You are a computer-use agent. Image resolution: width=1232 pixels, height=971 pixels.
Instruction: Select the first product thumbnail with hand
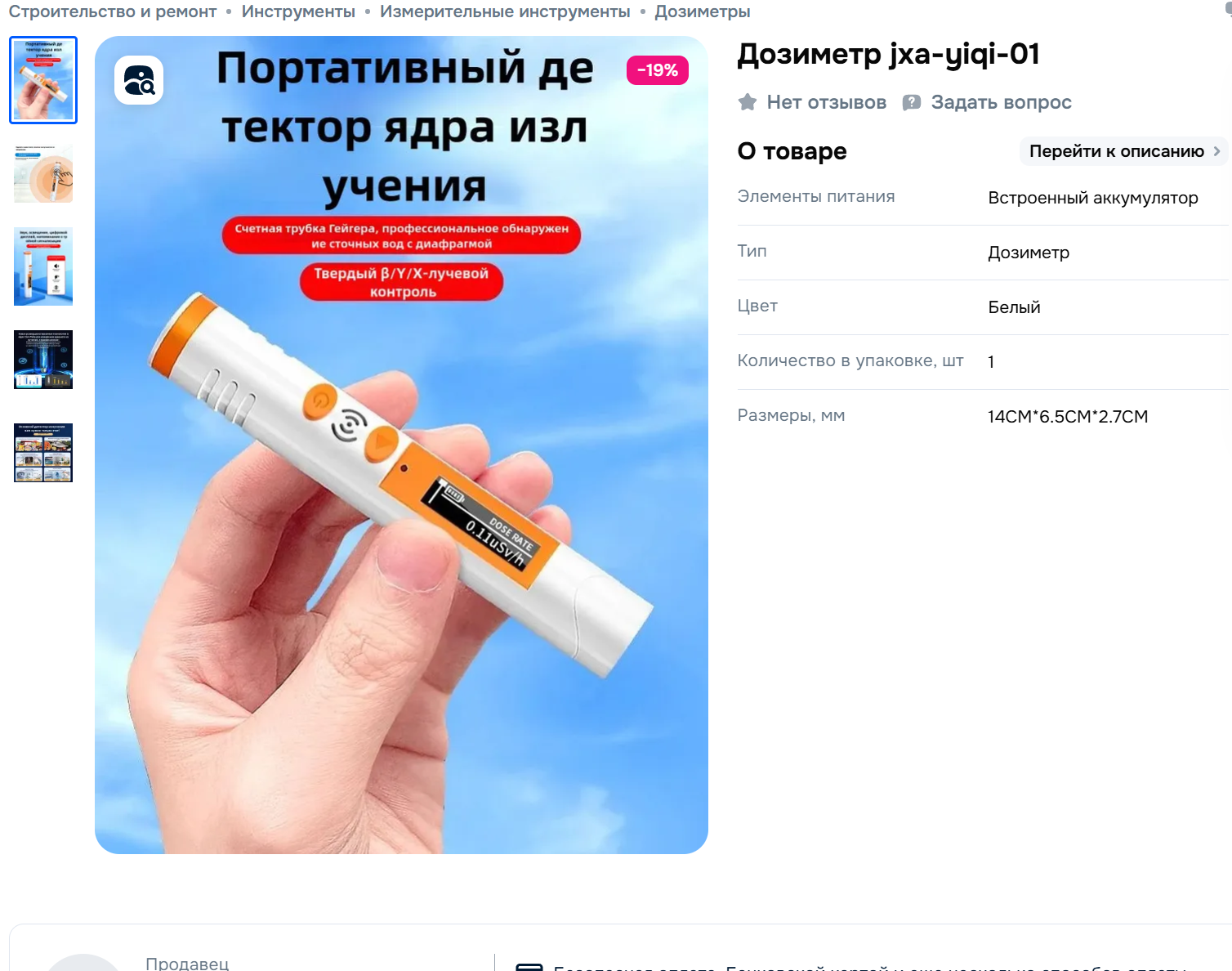43,80
